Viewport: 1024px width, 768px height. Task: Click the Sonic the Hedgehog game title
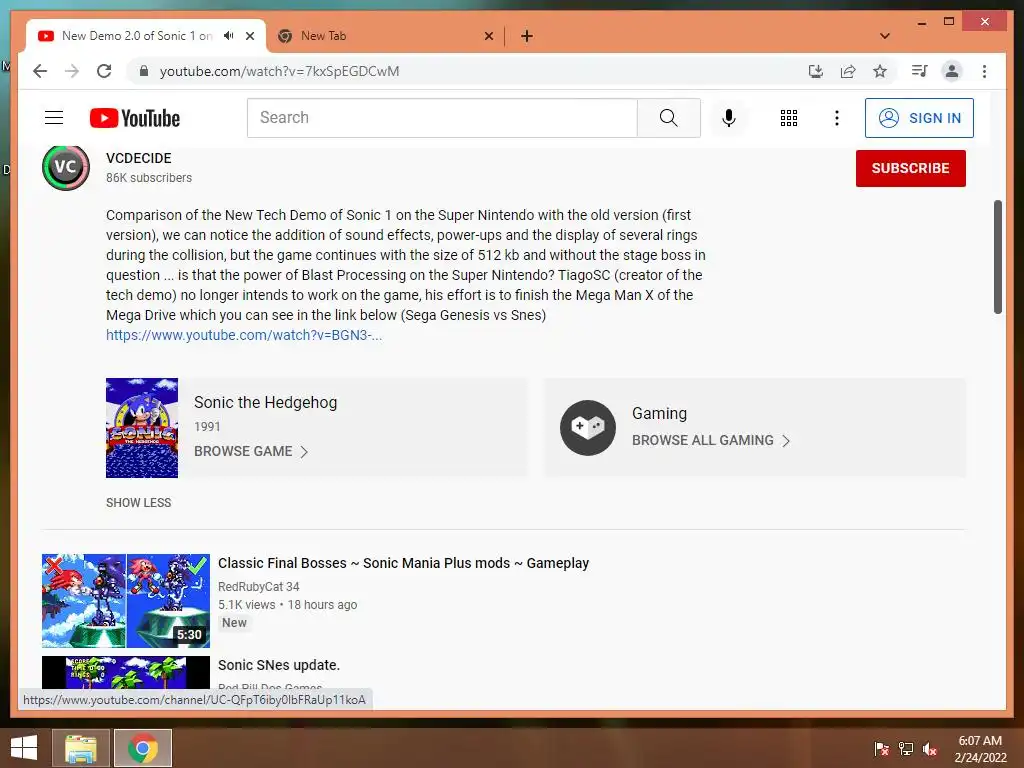[x=265, y=402]
